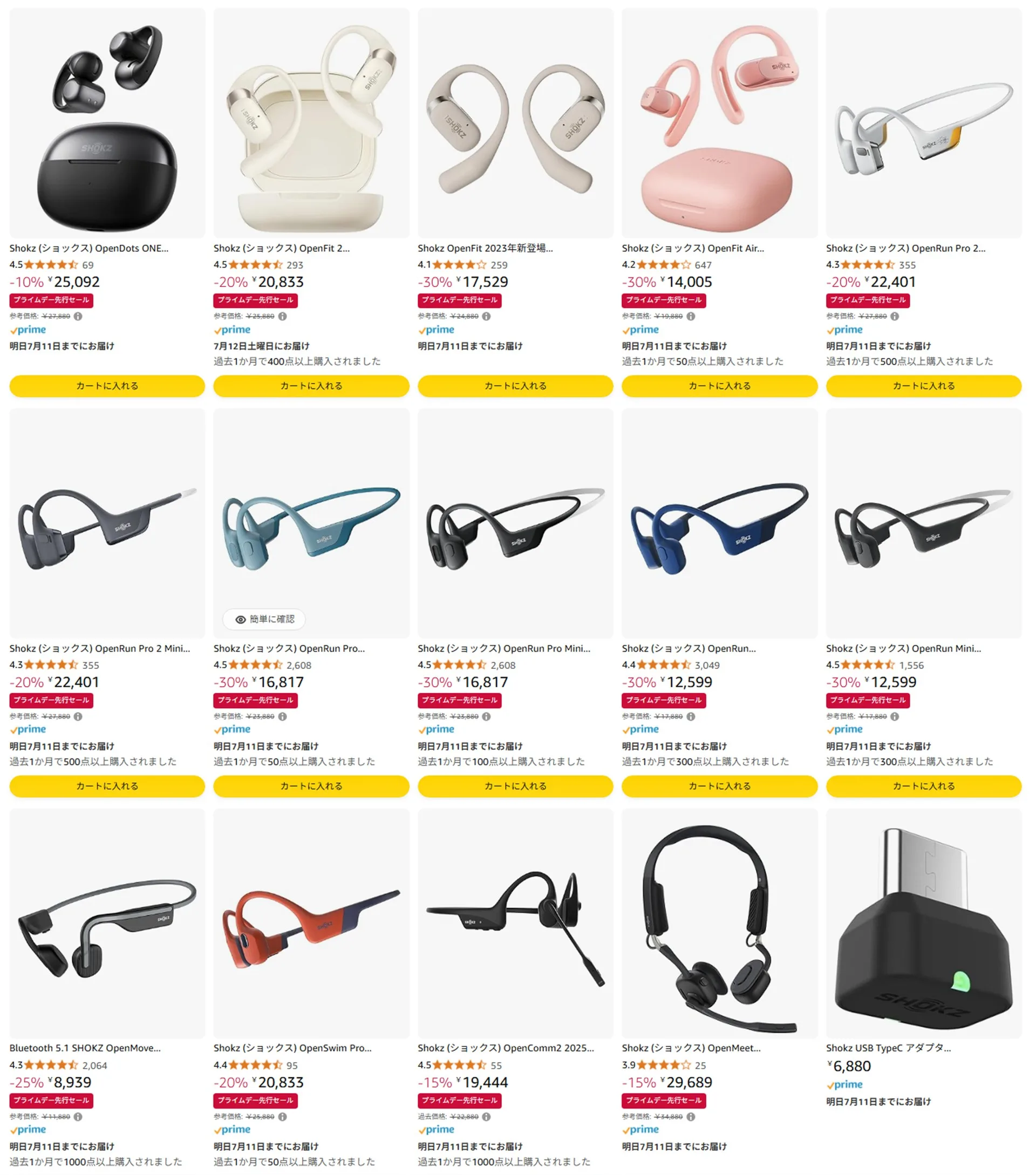Open 3,049 reviews for blue OpenRun
The image size is (1036, 1175).
coord(706,665)
